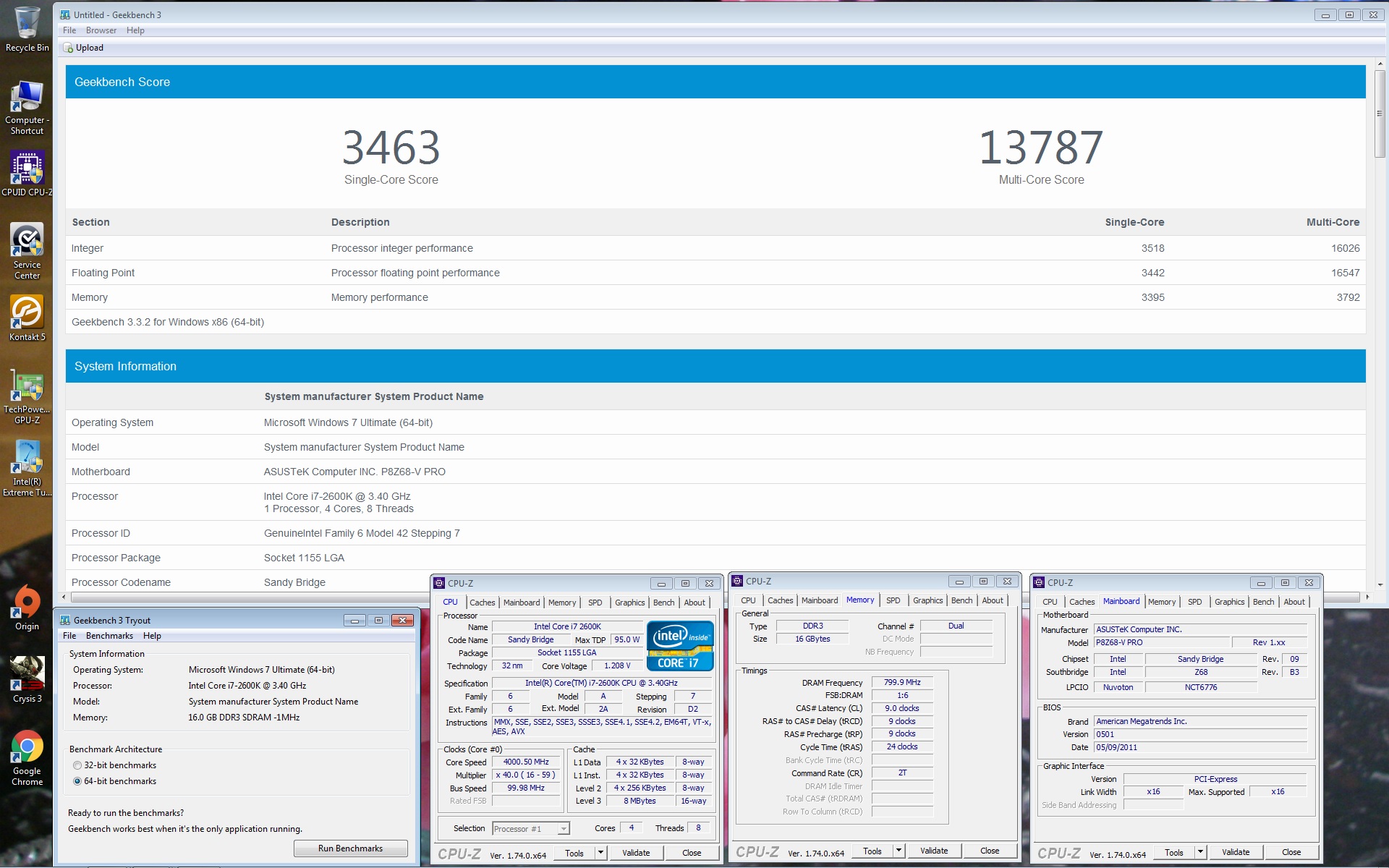Viewport: 1389px width, 868px height.
Task: Open Help menu in Geekbench 3 Tryout
Action: click(152, 636)
